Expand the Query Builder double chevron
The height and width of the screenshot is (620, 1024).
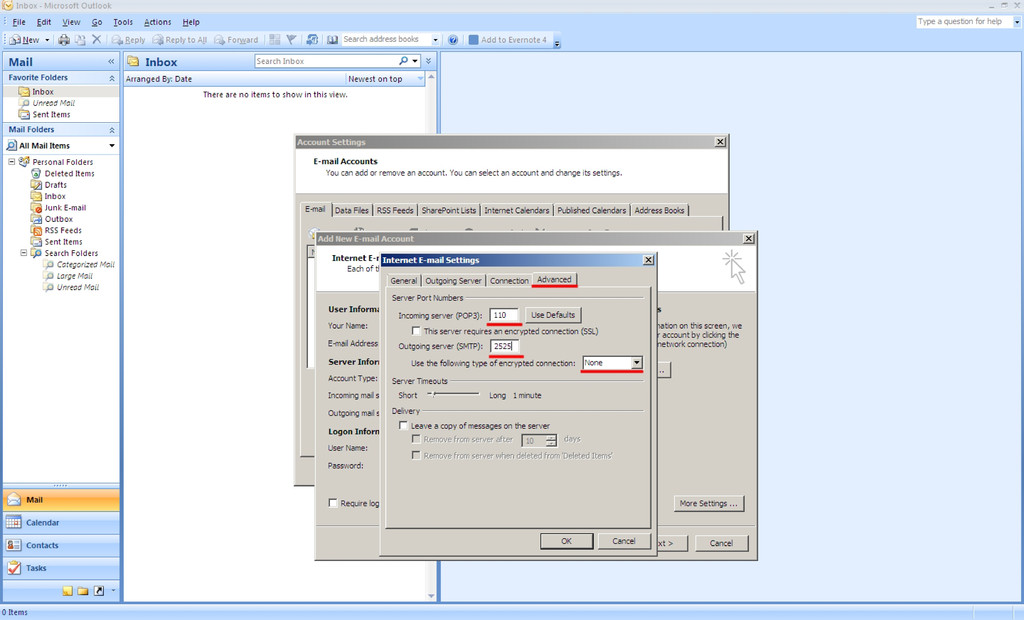pyautogui.click(x=428, y=61)
